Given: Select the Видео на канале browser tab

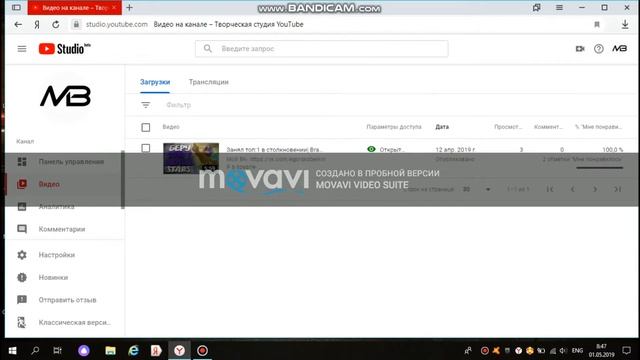Looking at the screenshot, I should pos(74,8).
